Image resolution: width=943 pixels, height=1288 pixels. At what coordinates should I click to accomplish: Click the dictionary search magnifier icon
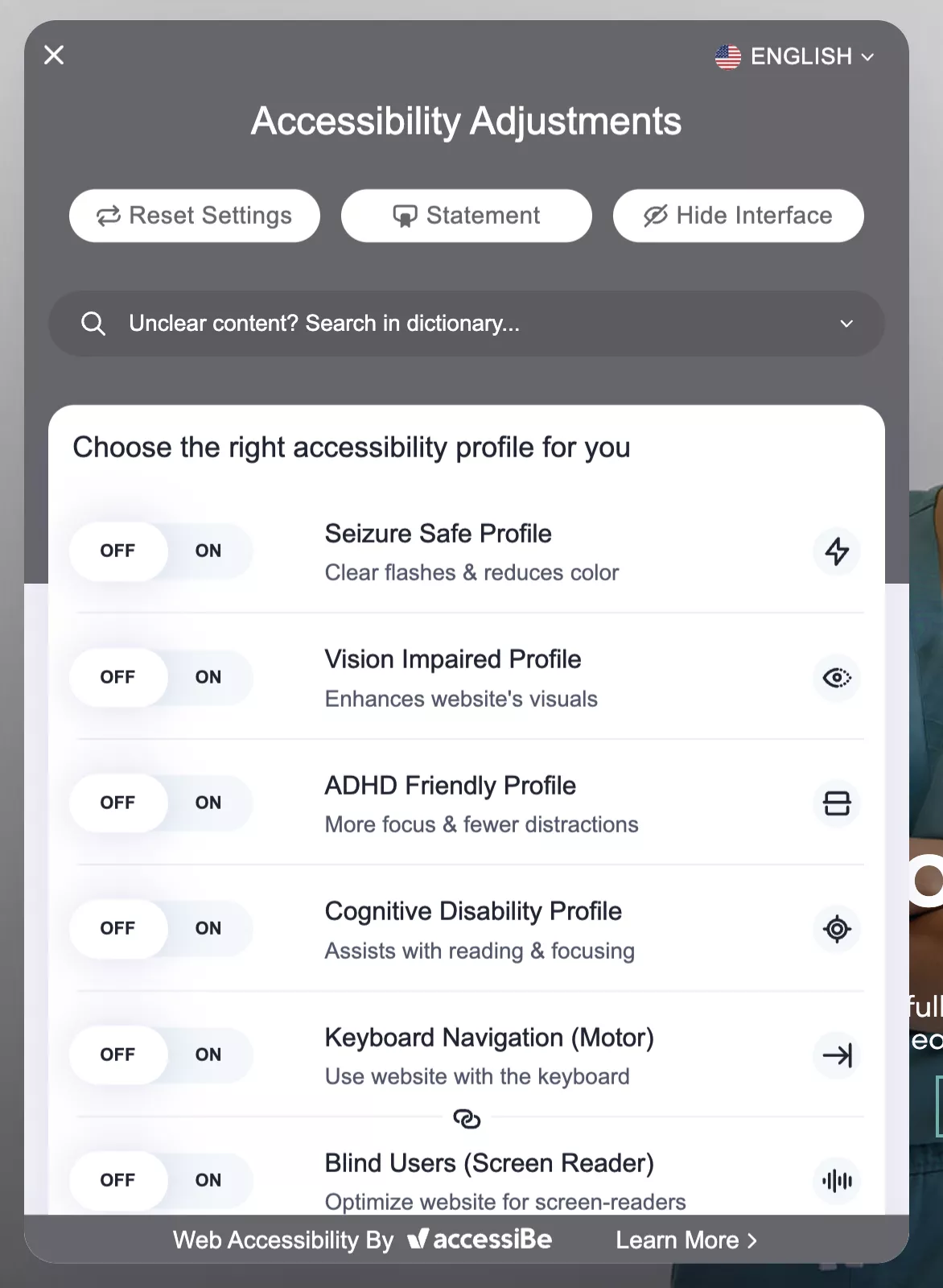click(x=93, y=324)
